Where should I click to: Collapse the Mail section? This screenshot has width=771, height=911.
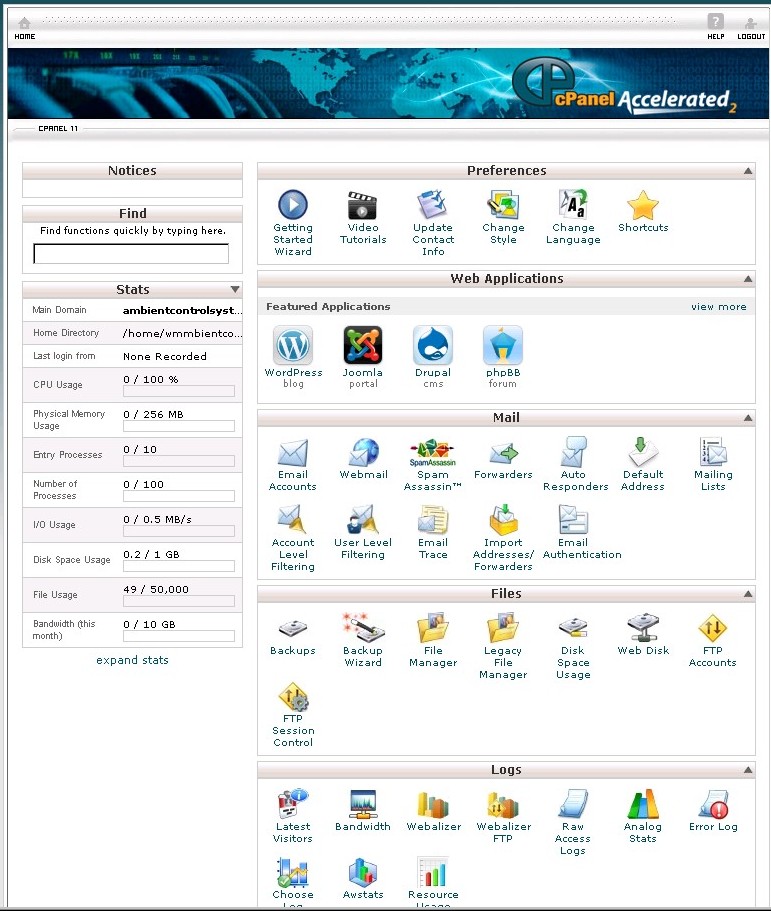pos(748,418)
